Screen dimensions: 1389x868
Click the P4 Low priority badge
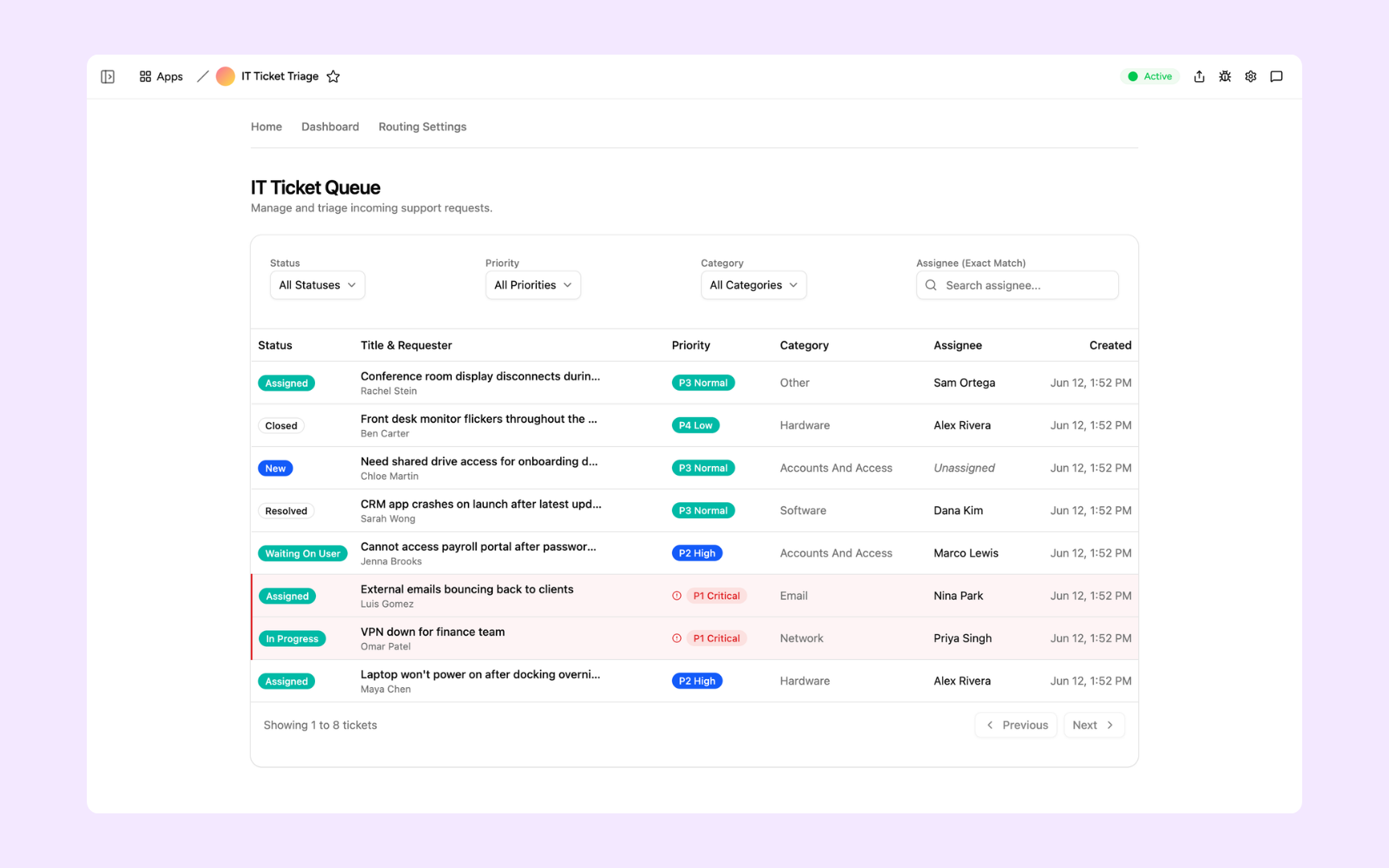click(x=695, y=425)
